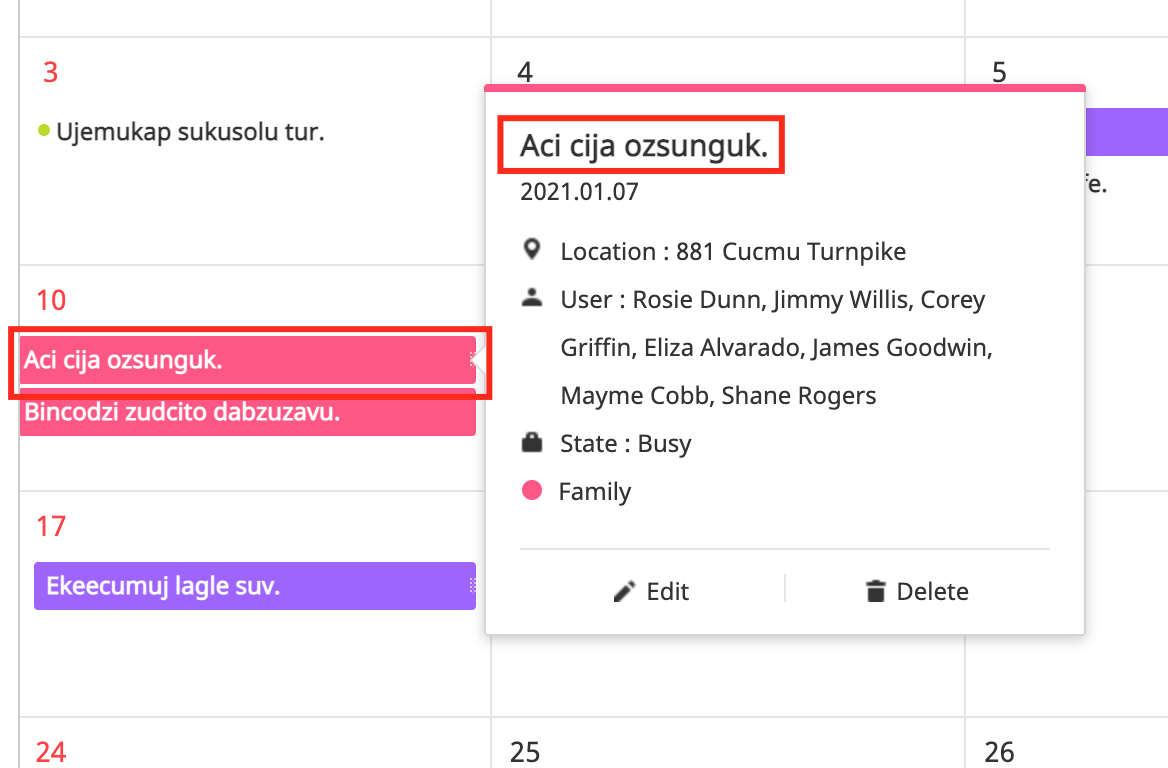The width and height of the screenshot is (1168, 768).
Task: Click the person icon next to User list
Action: pyautogui.click(x=532, y=297)
